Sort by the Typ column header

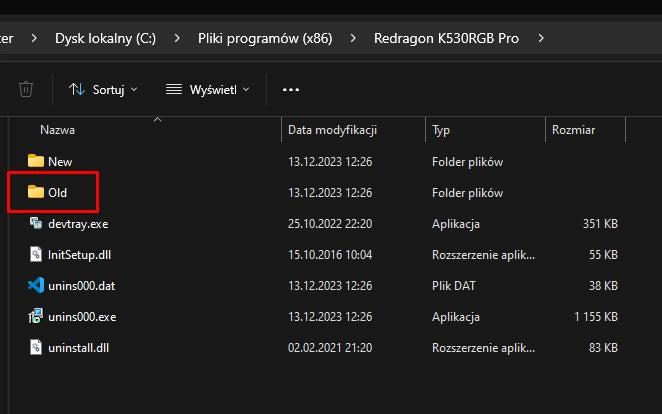pos(441,130)
